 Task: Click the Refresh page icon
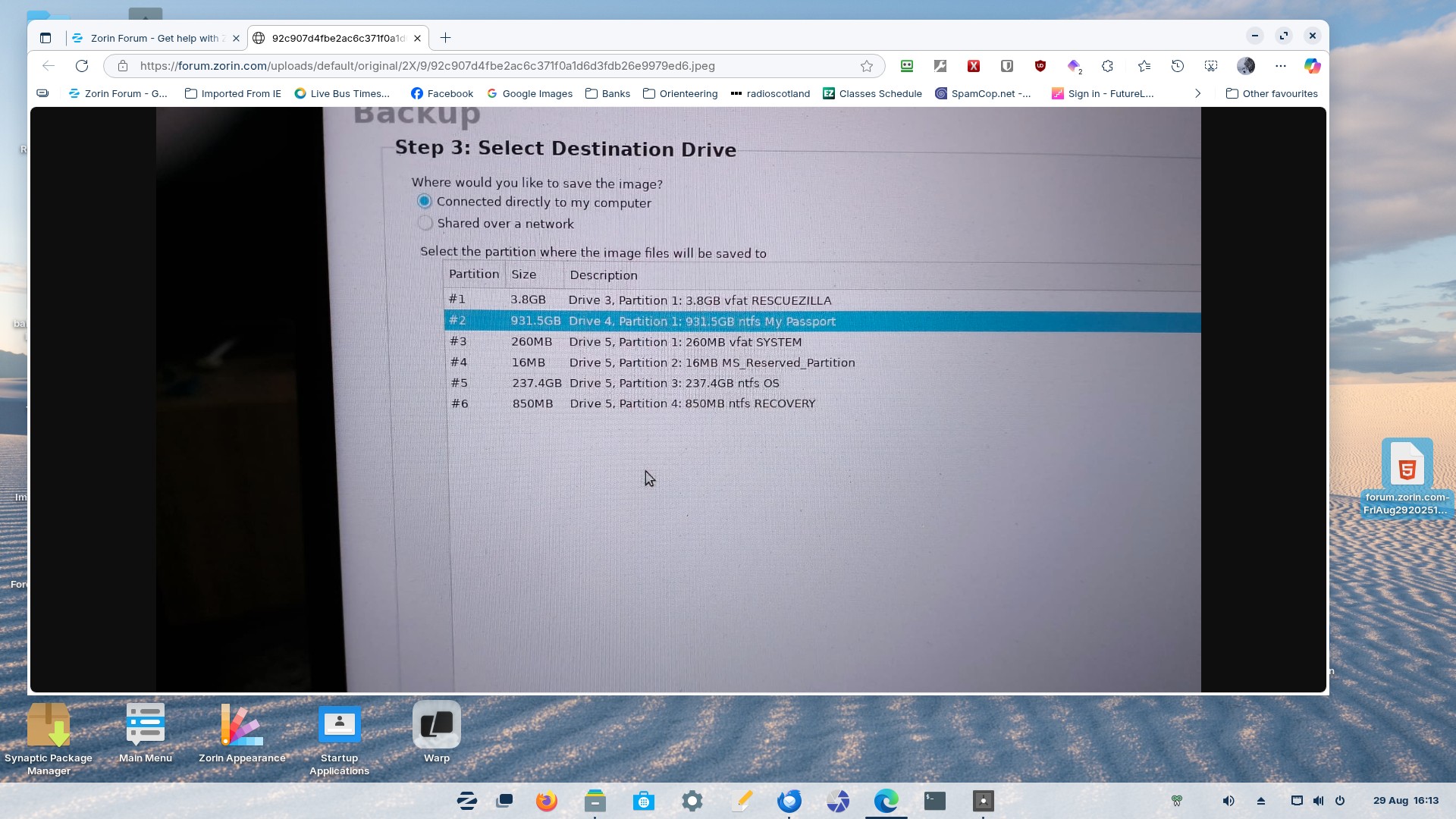click(82, 66)
